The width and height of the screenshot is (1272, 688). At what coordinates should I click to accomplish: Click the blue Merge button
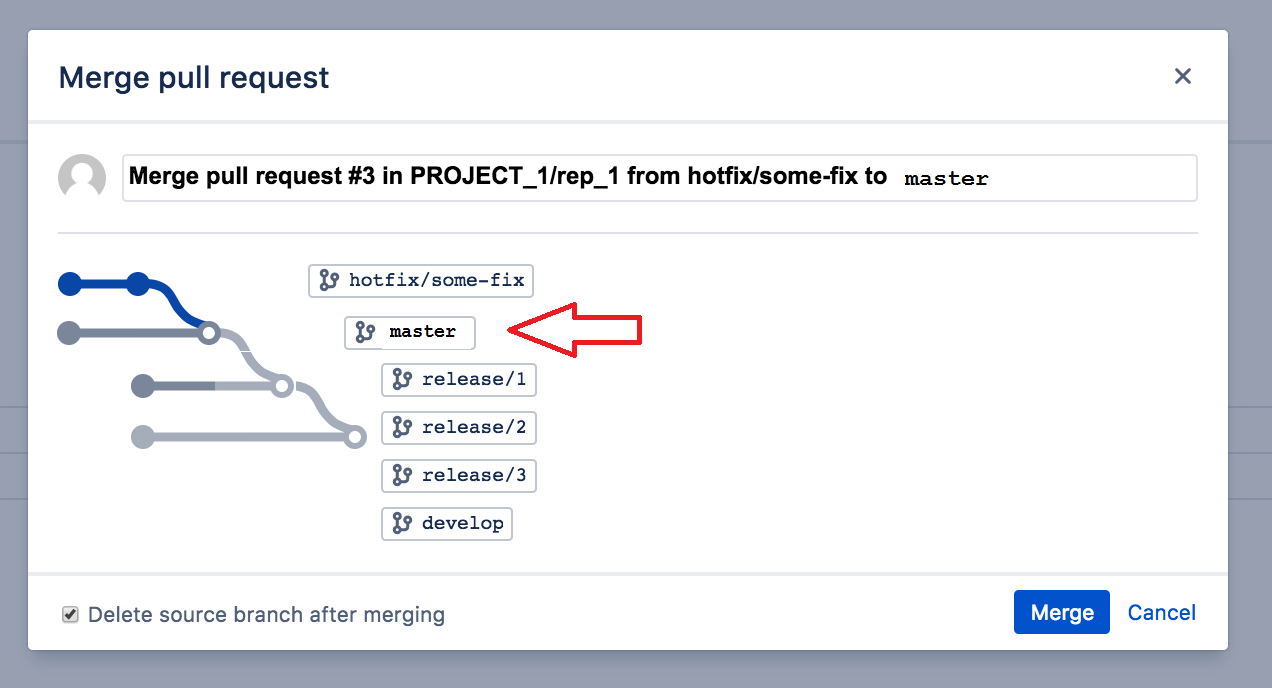(x=1062, y=612)
